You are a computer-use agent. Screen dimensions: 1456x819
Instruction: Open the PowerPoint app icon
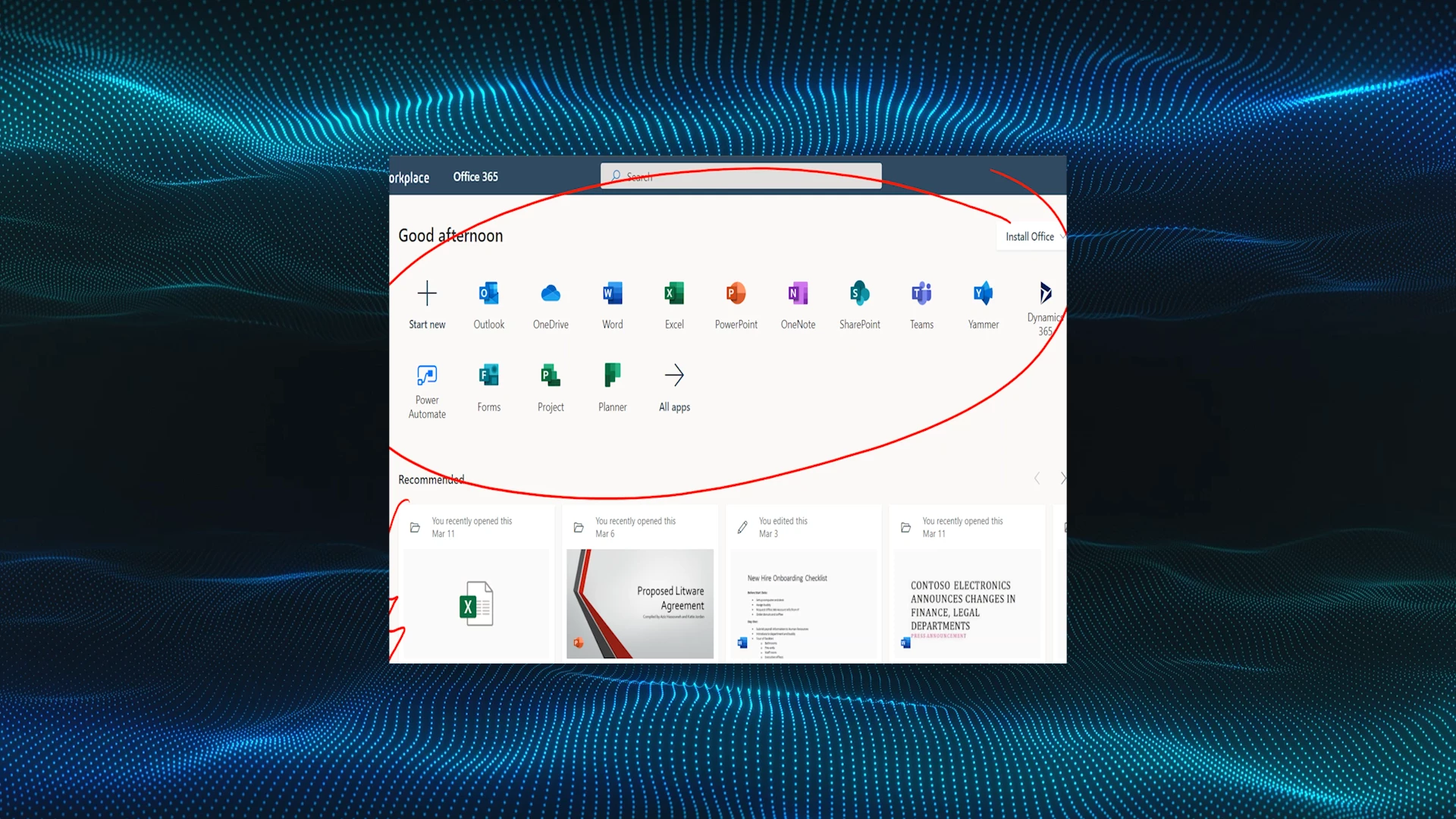pyautogui.click(x=736, y=293)
